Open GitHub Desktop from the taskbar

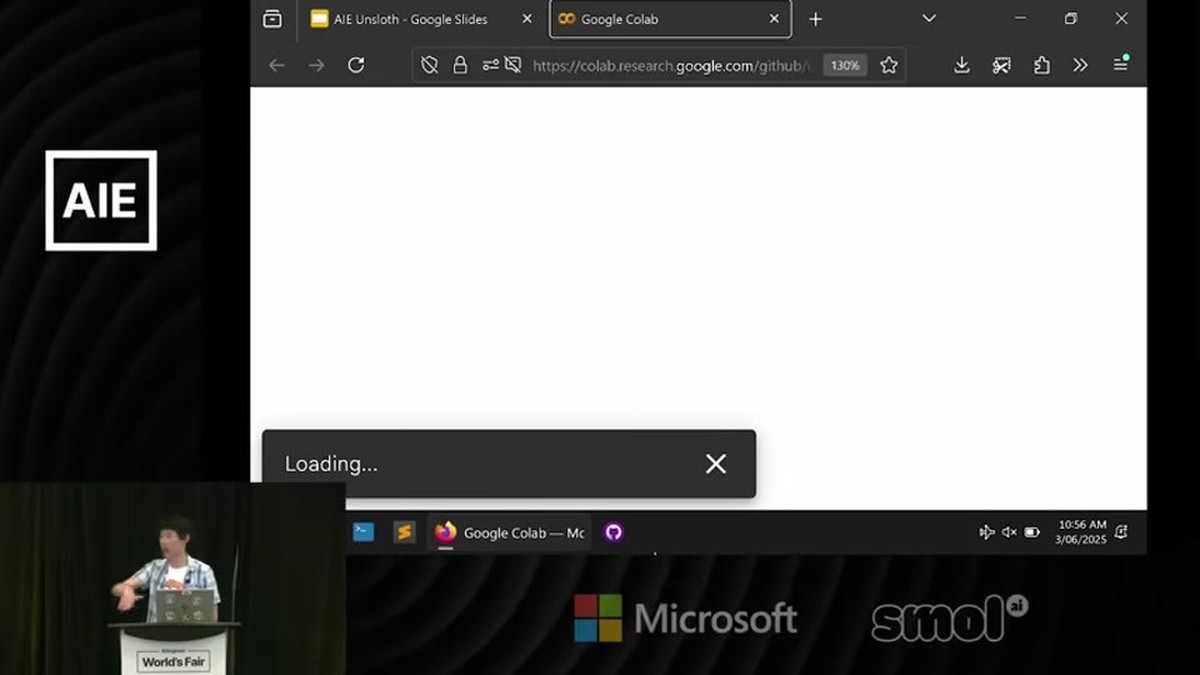click(x=614, y=532)
